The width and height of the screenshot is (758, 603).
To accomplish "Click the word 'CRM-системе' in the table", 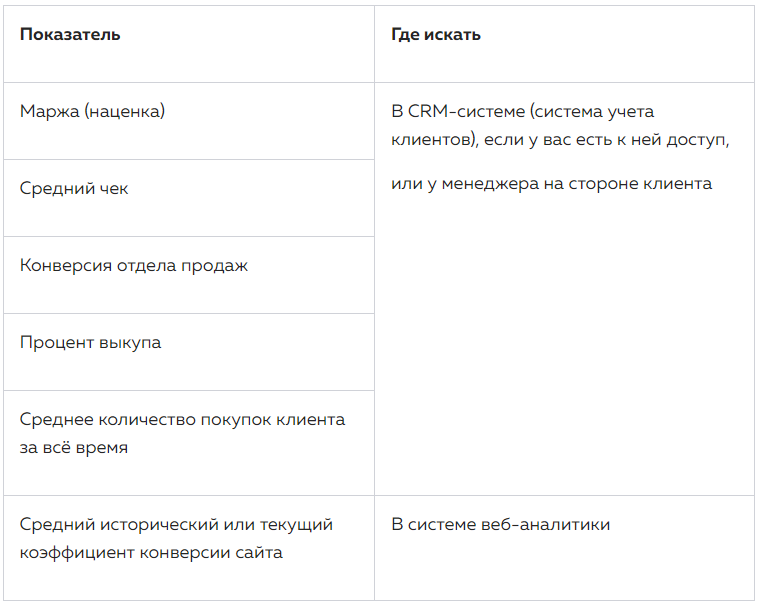I will [466, 112].
